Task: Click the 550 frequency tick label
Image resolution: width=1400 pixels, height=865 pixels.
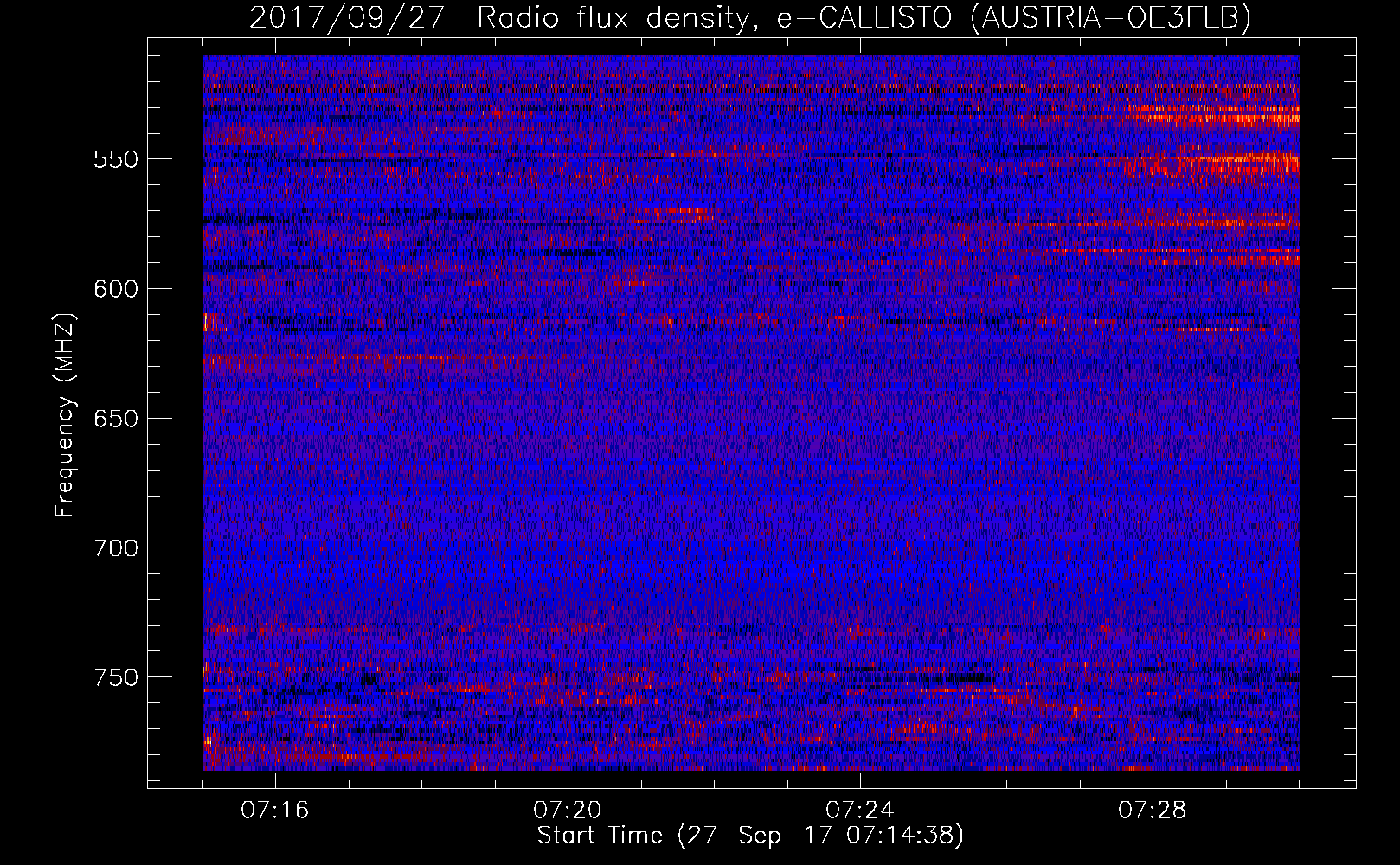Action: click(x=116, y=159)
